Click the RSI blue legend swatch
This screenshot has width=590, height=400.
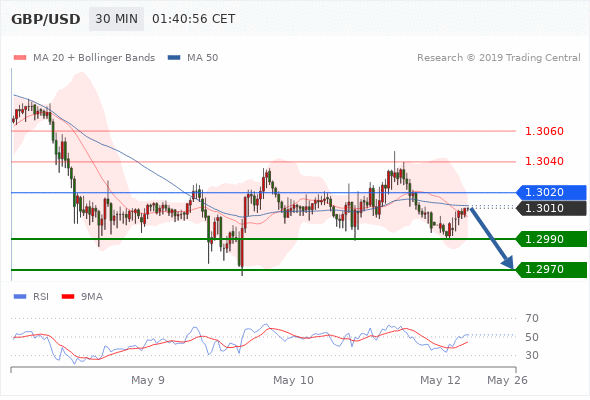pyautogui.click(x=20, y=297)
